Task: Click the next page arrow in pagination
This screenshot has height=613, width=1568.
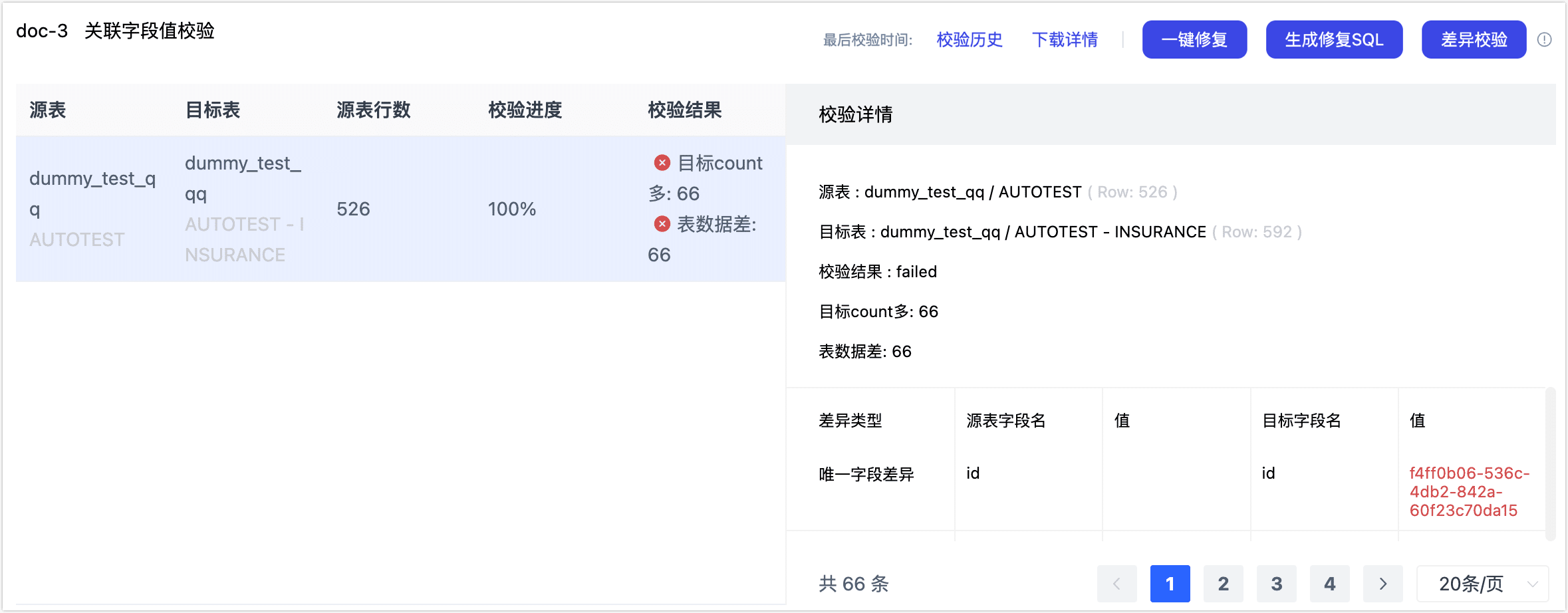Action: point(1382,584)
